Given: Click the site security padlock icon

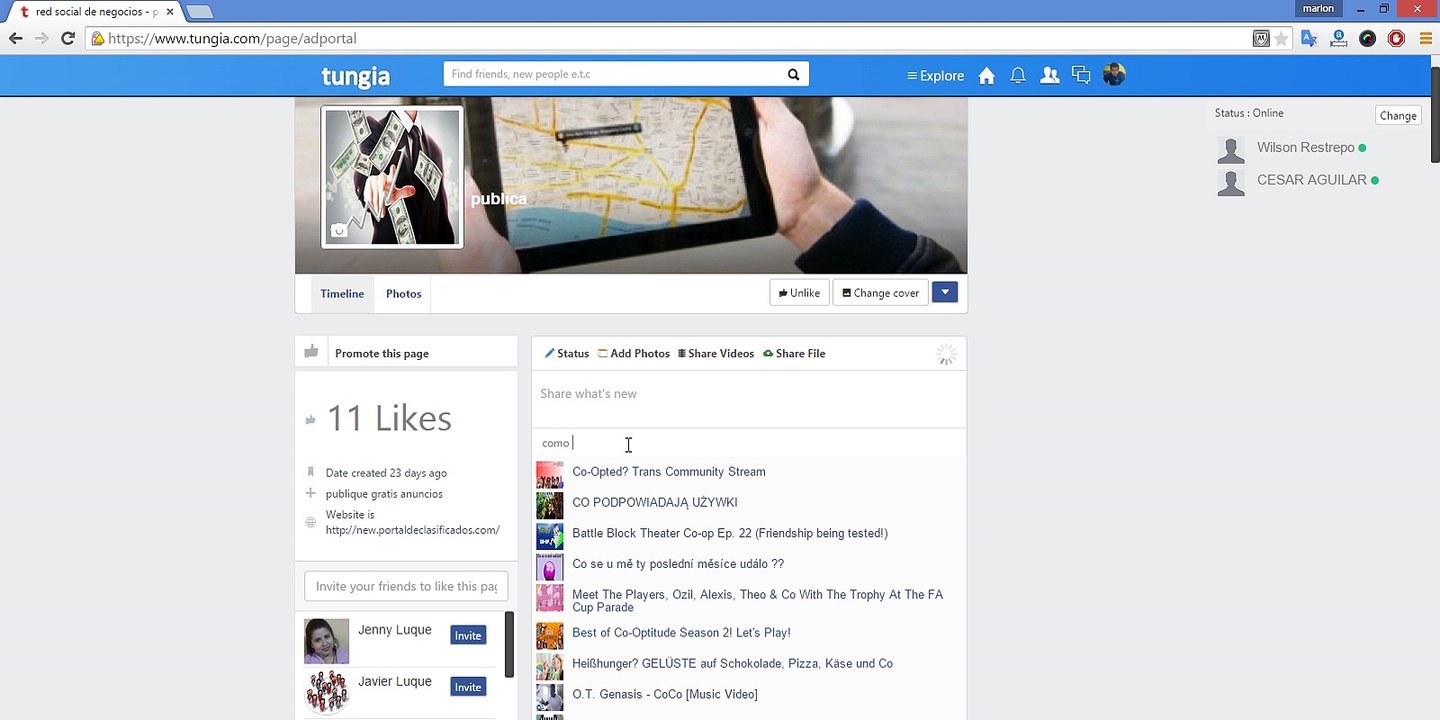Looking at the screenshot, I should (97, 39).
